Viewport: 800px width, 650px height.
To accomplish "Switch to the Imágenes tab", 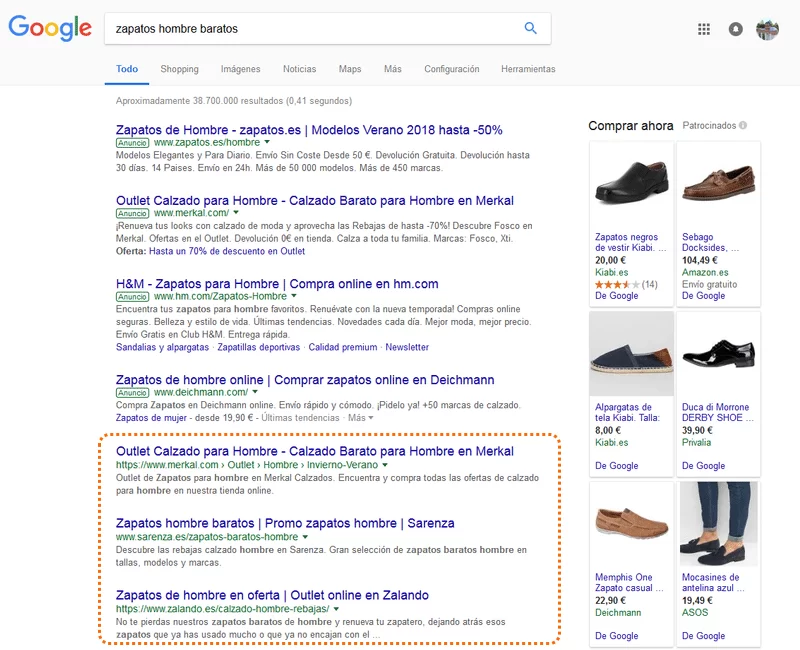I will click(x=240, y=69).
